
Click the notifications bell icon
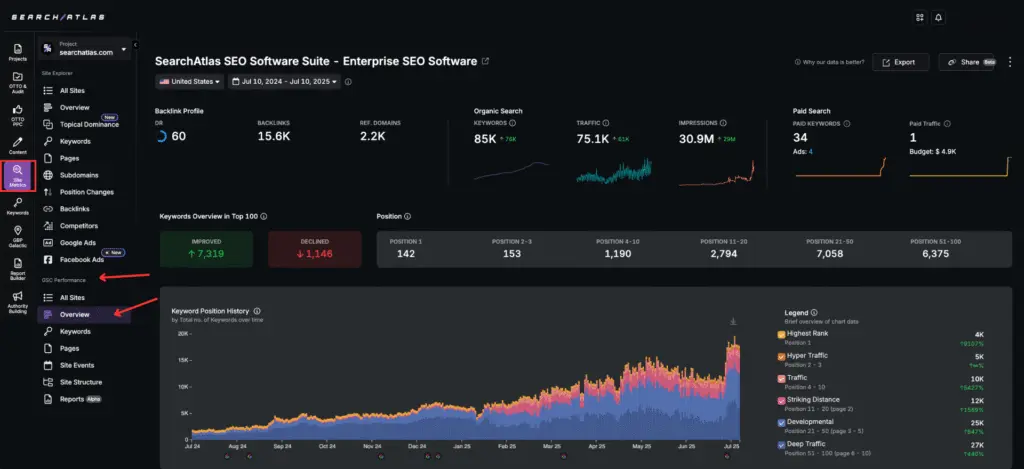(938, 18)
